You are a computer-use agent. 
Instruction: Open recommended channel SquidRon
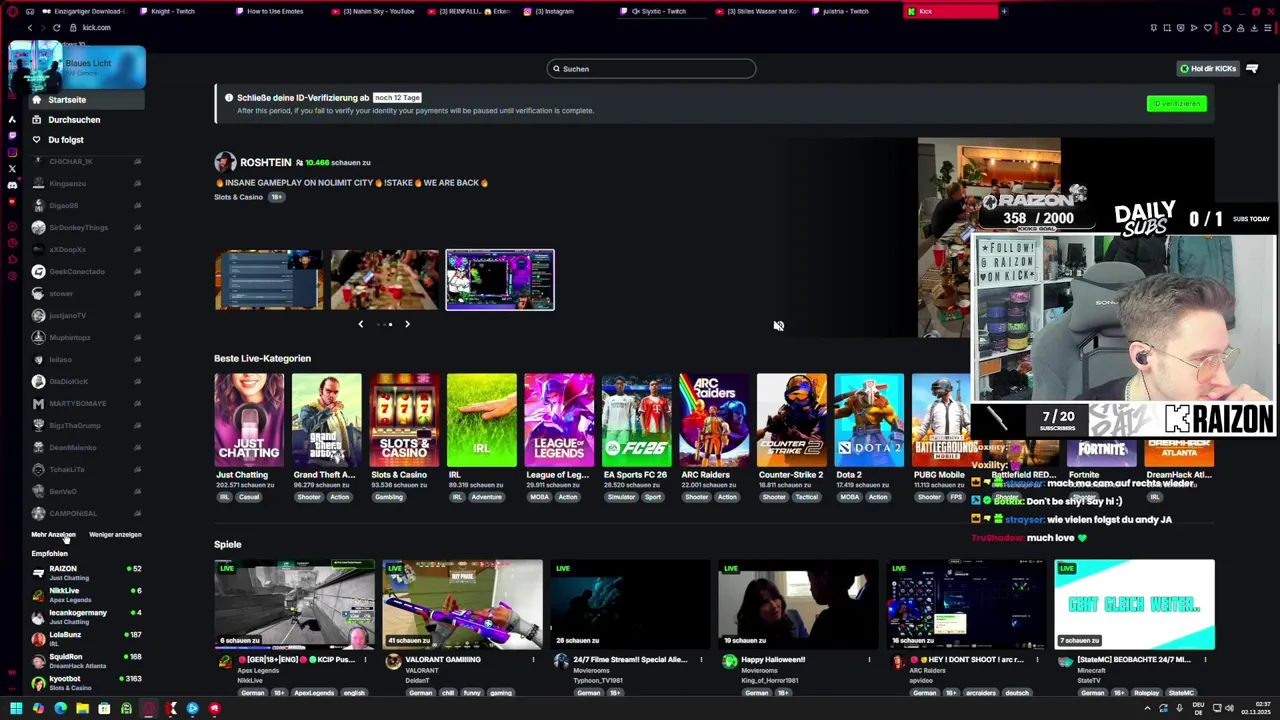click(x=86, y=661)
